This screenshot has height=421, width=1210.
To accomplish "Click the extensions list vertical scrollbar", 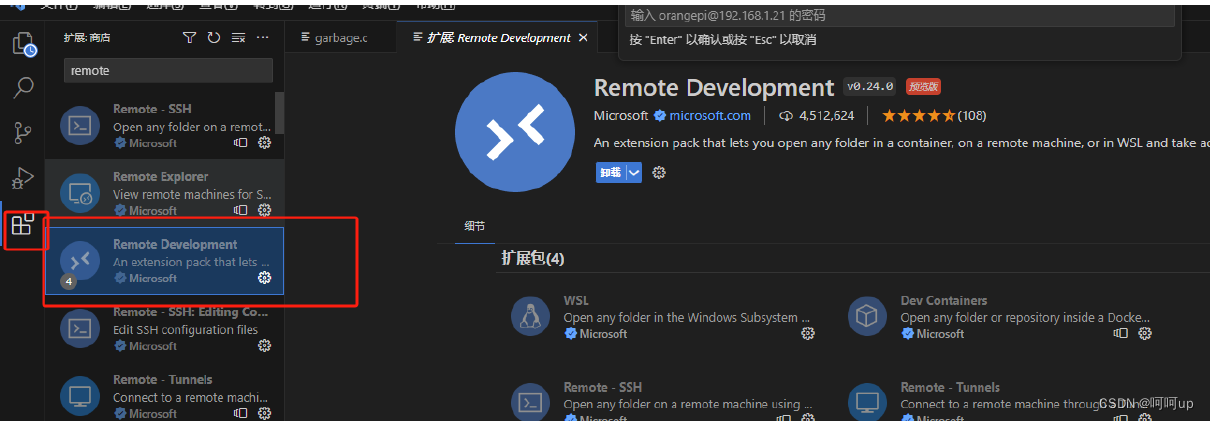I will click(x=279, y=112).
